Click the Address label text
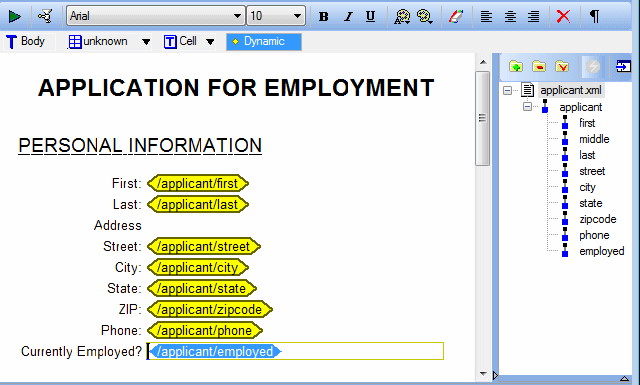Viewport: 640px width, 385px height. click(x=118, y=225)
